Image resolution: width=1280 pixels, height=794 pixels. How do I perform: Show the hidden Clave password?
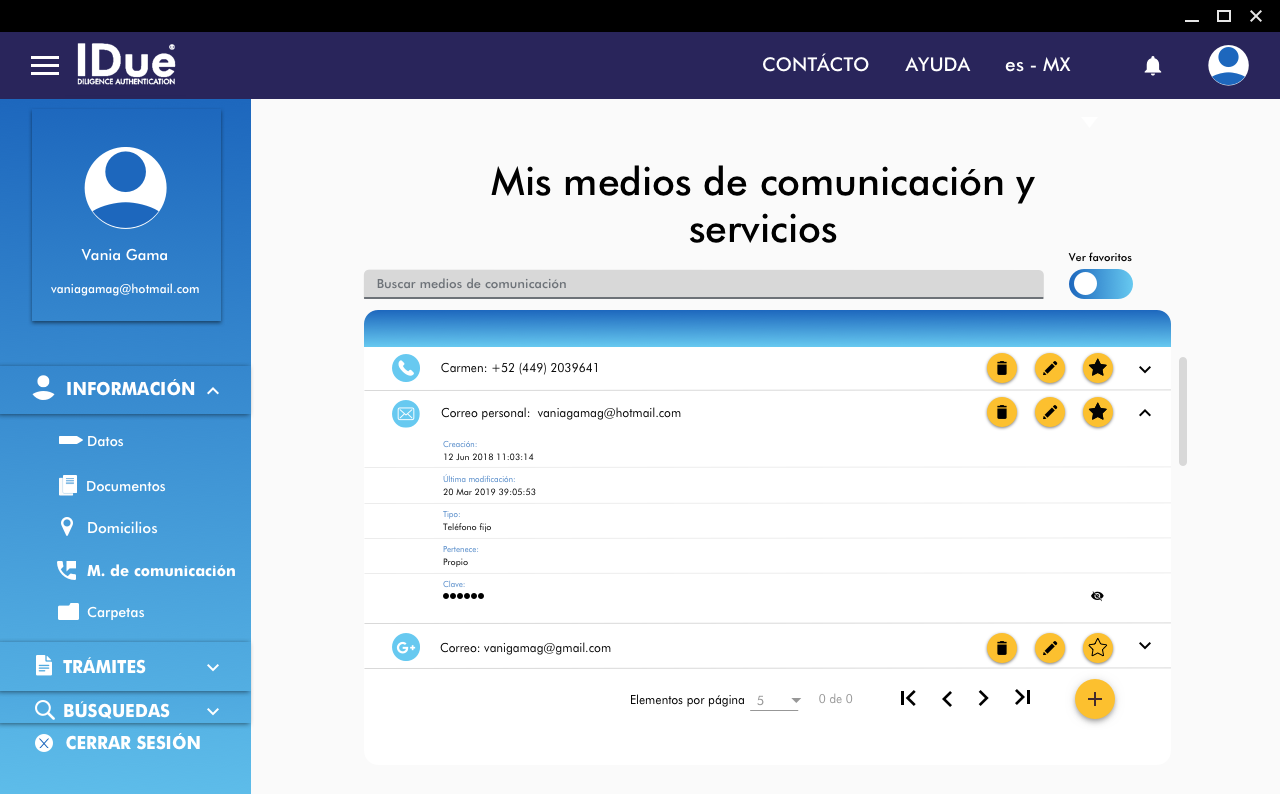click(x=1097, y=596)
